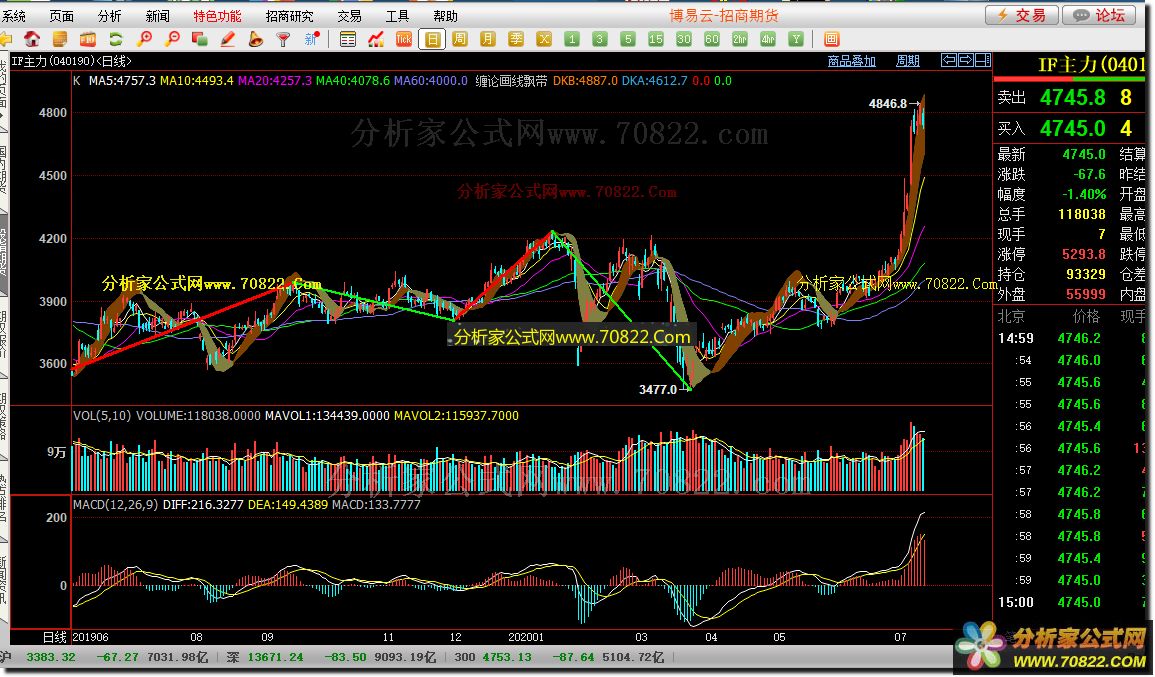Click the red funnel filter icon
This screenshot has height=677, width=1155.
click(284, 39)
